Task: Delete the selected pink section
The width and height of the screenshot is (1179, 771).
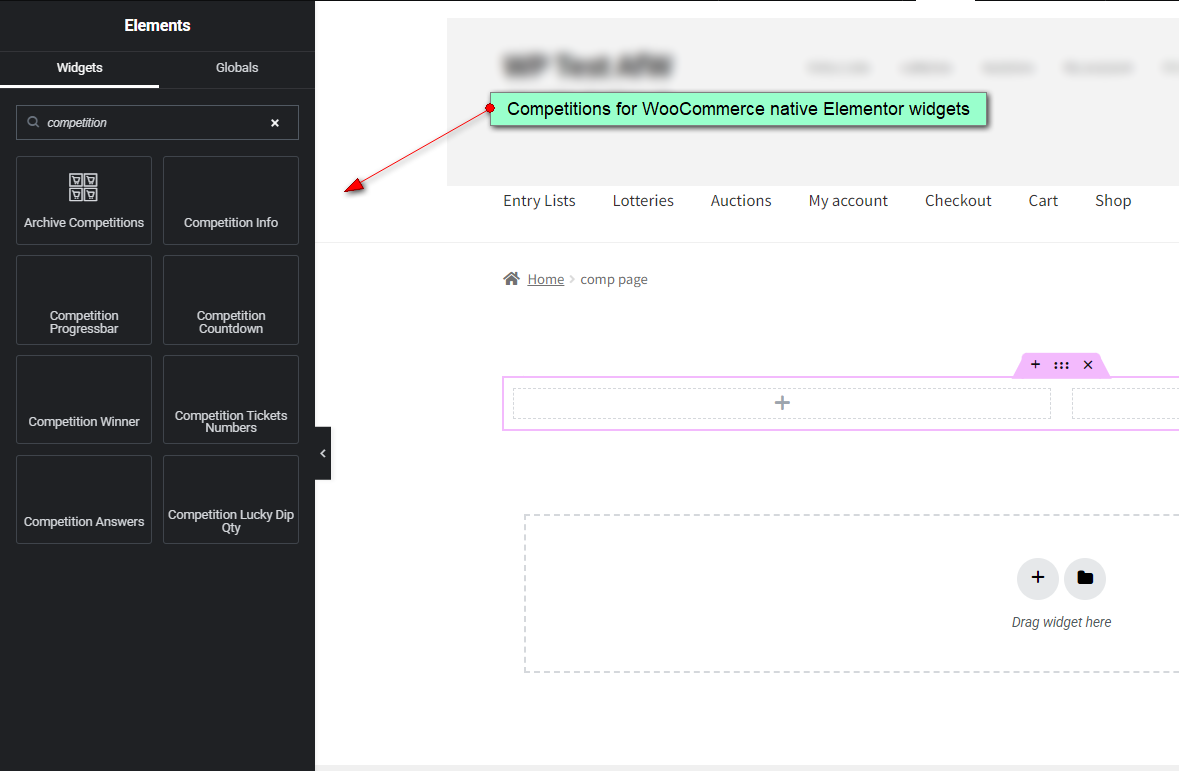Action: 1087,364
